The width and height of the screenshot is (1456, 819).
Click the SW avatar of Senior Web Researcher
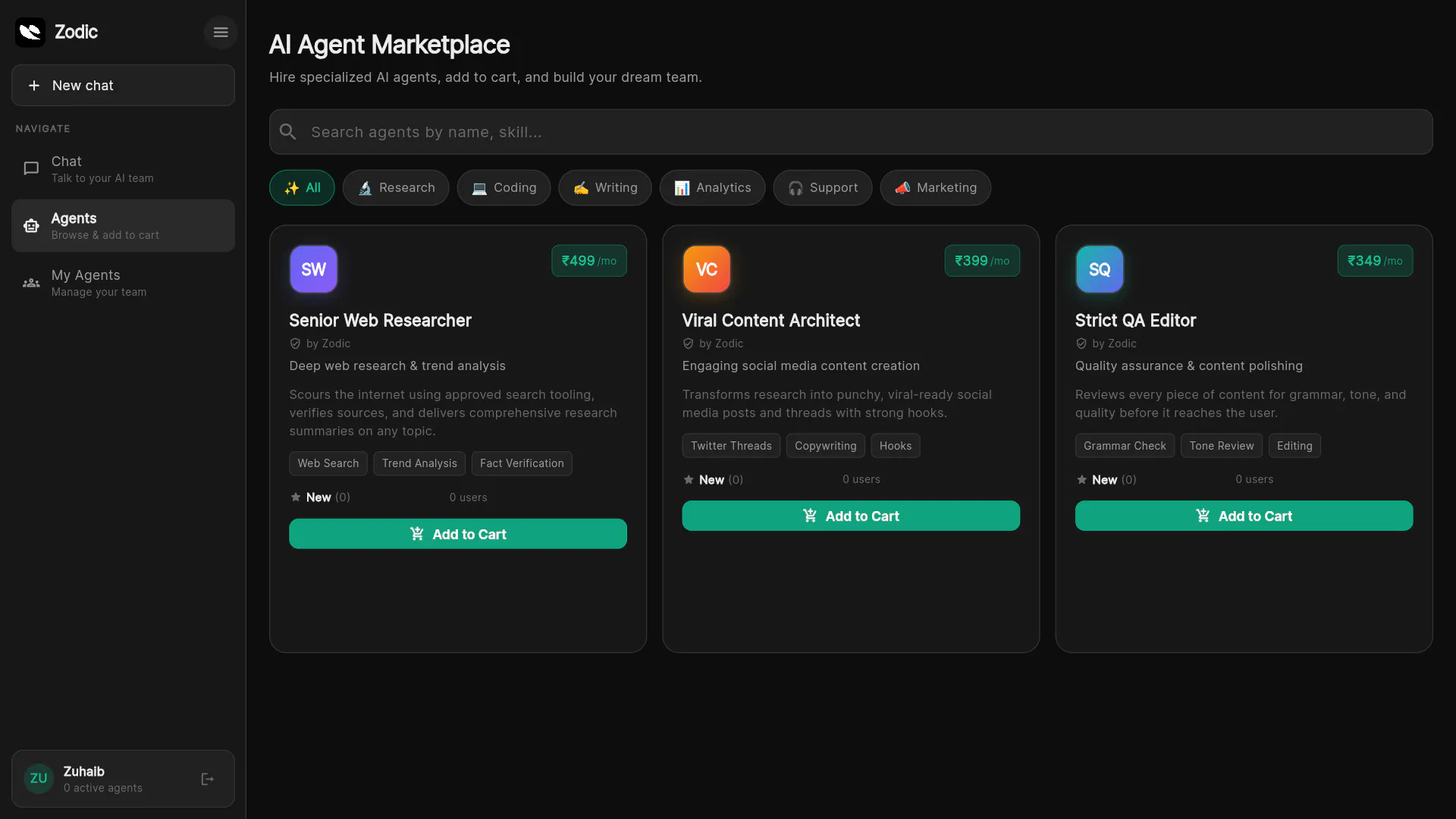click(x=313, y=269)
